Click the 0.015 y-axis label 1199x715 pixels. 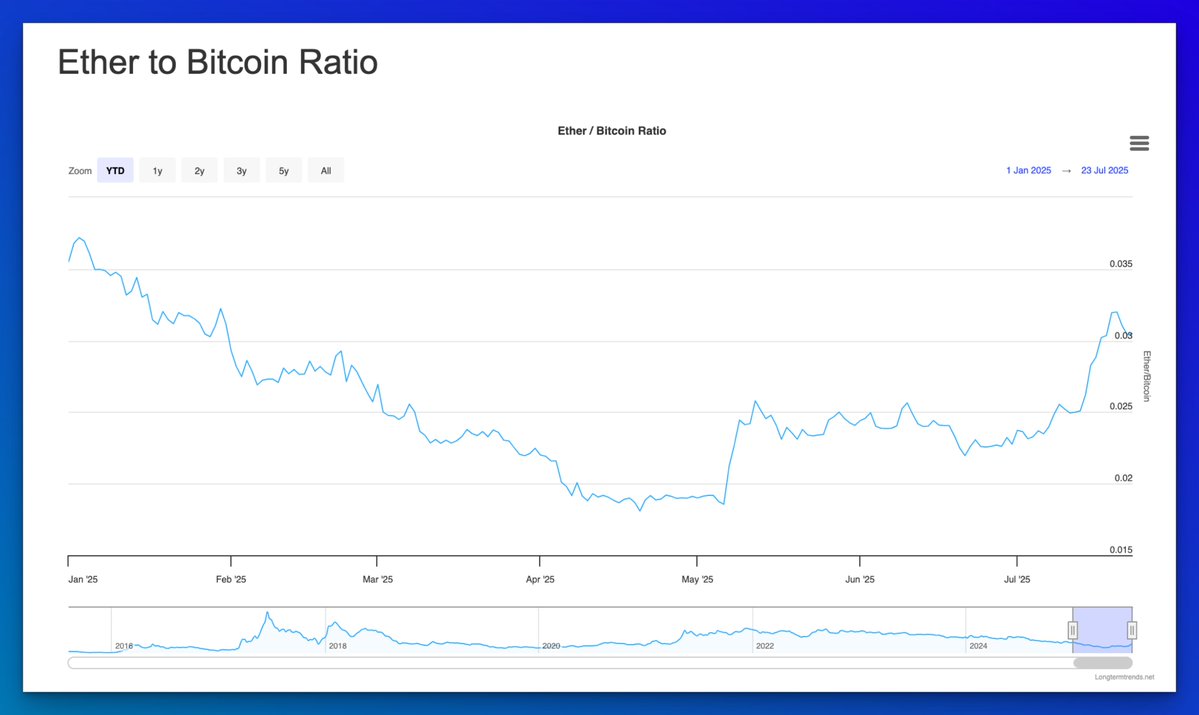pos(1121,550)
